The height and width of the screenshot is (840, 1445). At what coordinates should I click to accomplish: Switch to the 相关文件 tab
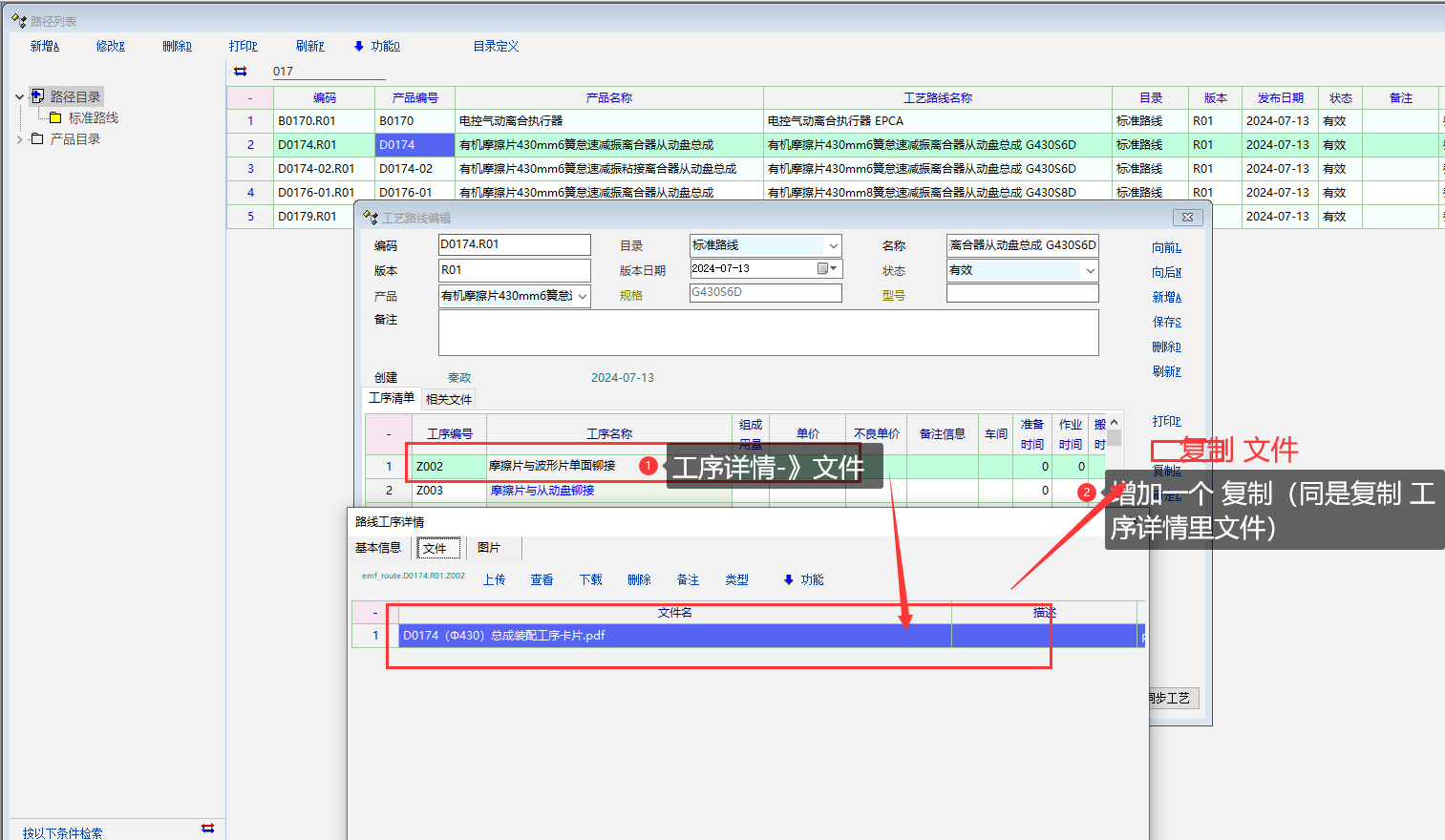click(448, 399)
